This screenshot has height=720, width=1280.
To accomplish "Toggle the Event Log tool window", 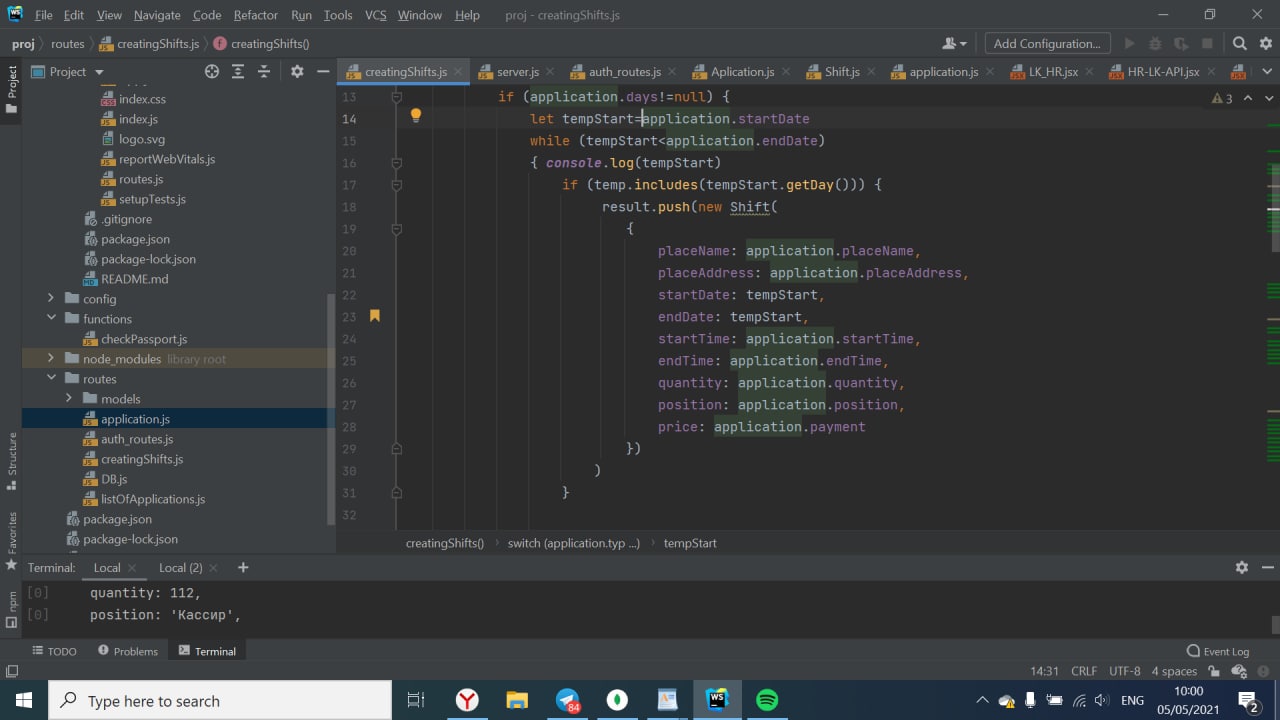I will pyautogui.click(x=1218, y=651).
